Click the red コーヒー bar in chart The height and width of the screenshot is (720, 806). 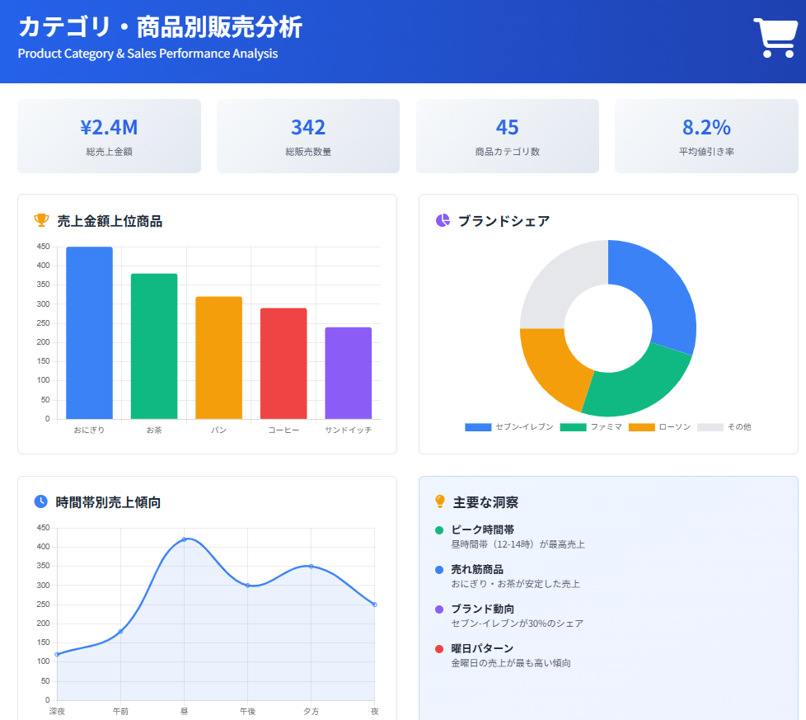283,364
